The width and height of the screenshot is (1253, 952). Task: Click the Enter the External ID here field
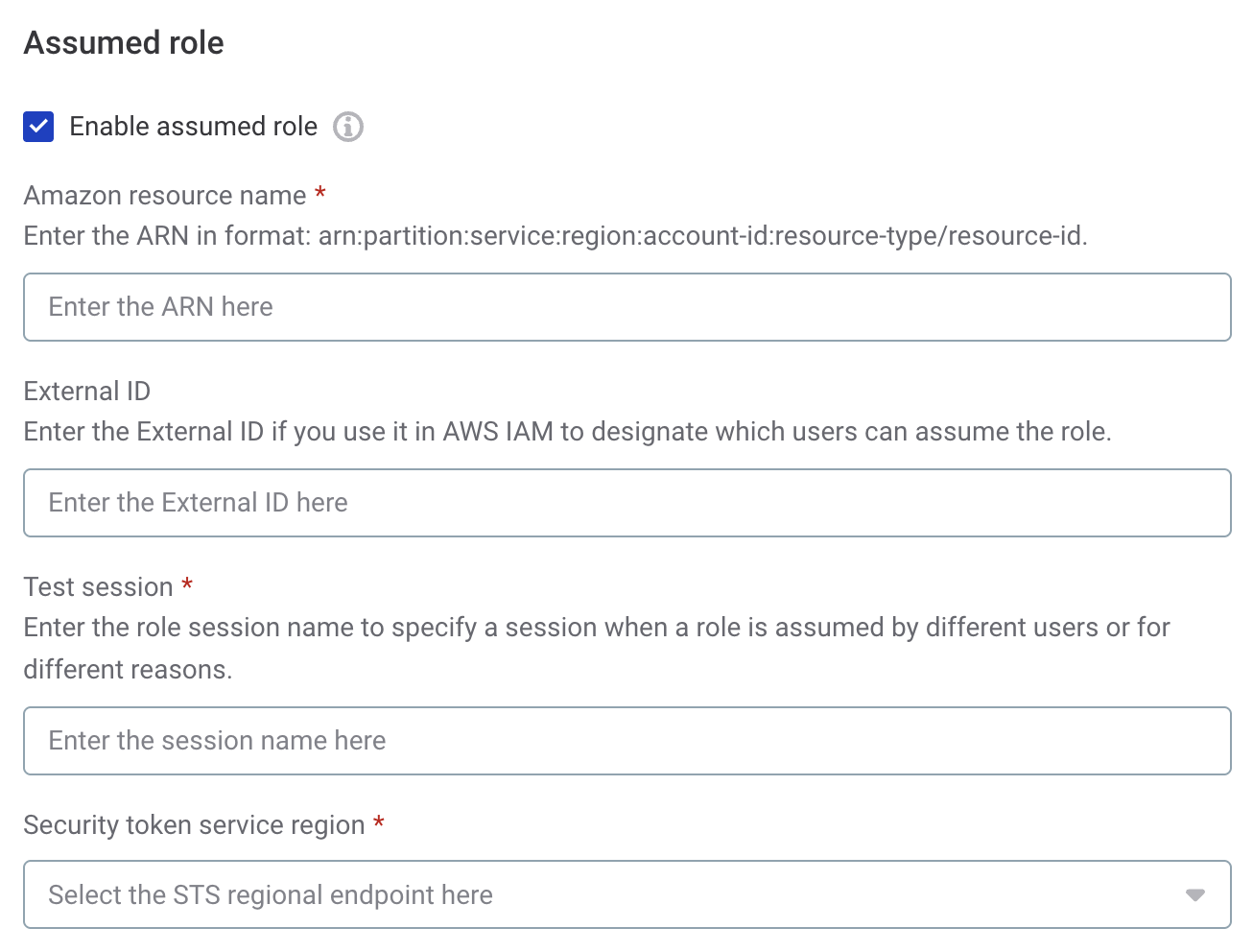tap(627, 503)
